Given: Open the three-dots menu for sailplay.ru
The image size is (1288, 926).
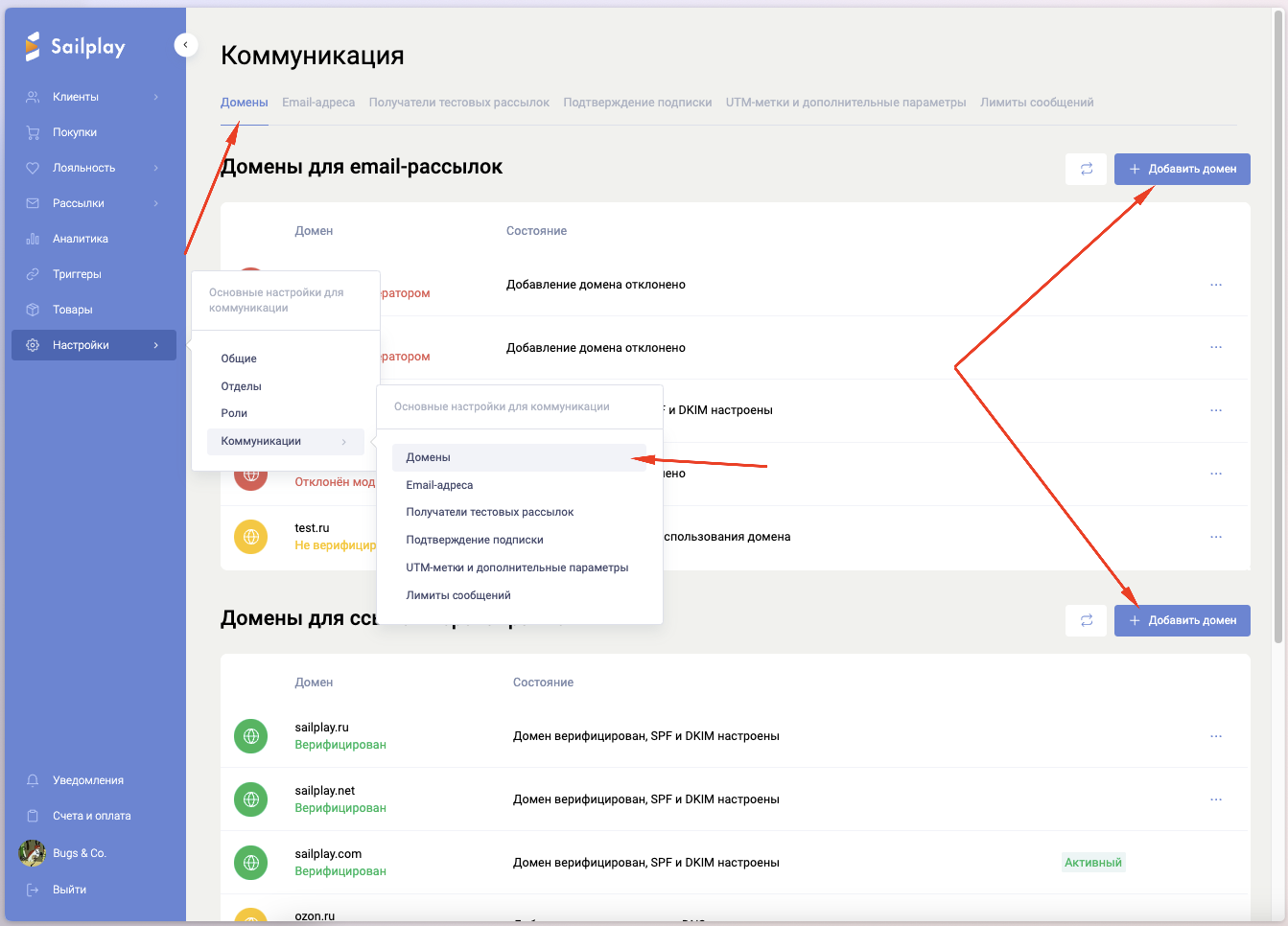Looking at the screenshot, I should tap(1215, 736).
